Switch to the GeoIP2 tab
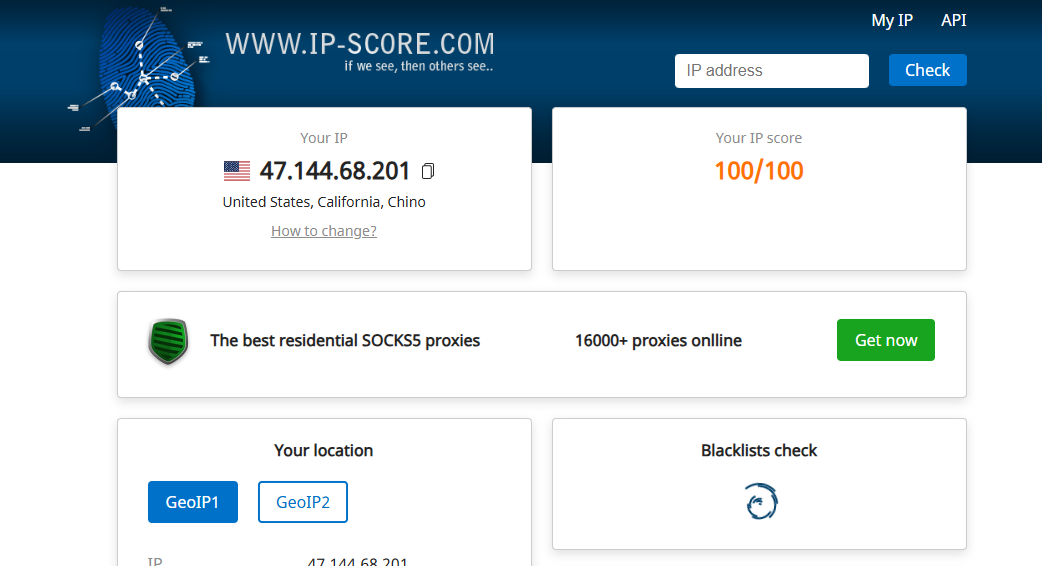 302,502
